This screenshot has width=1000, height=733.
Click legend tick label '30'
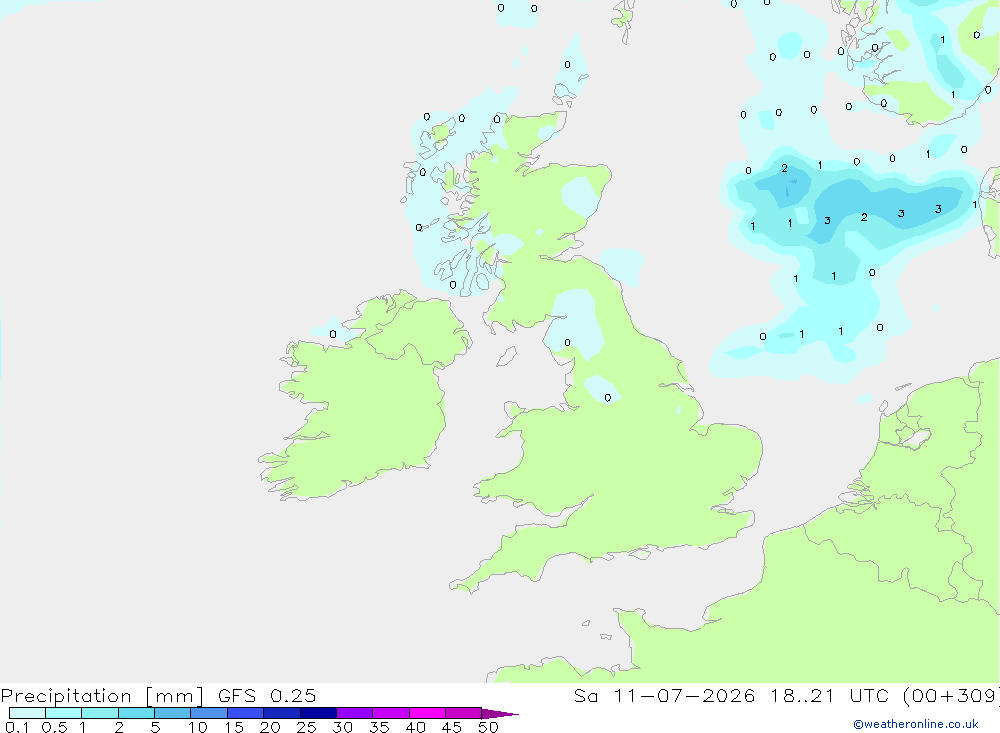click(x=343, y=727)
